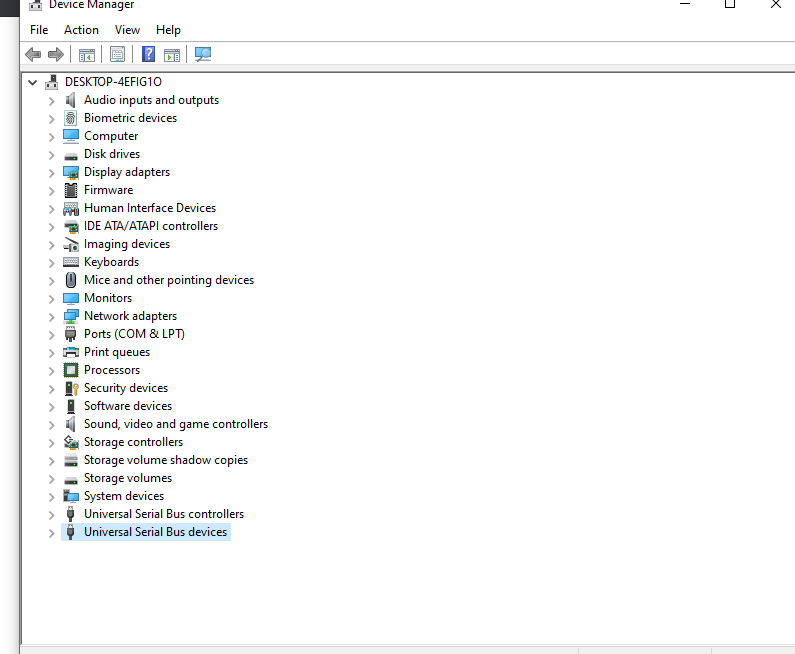Select the Display adapters label
This screenshot has height=654, width=795.
tap(127, 172)
